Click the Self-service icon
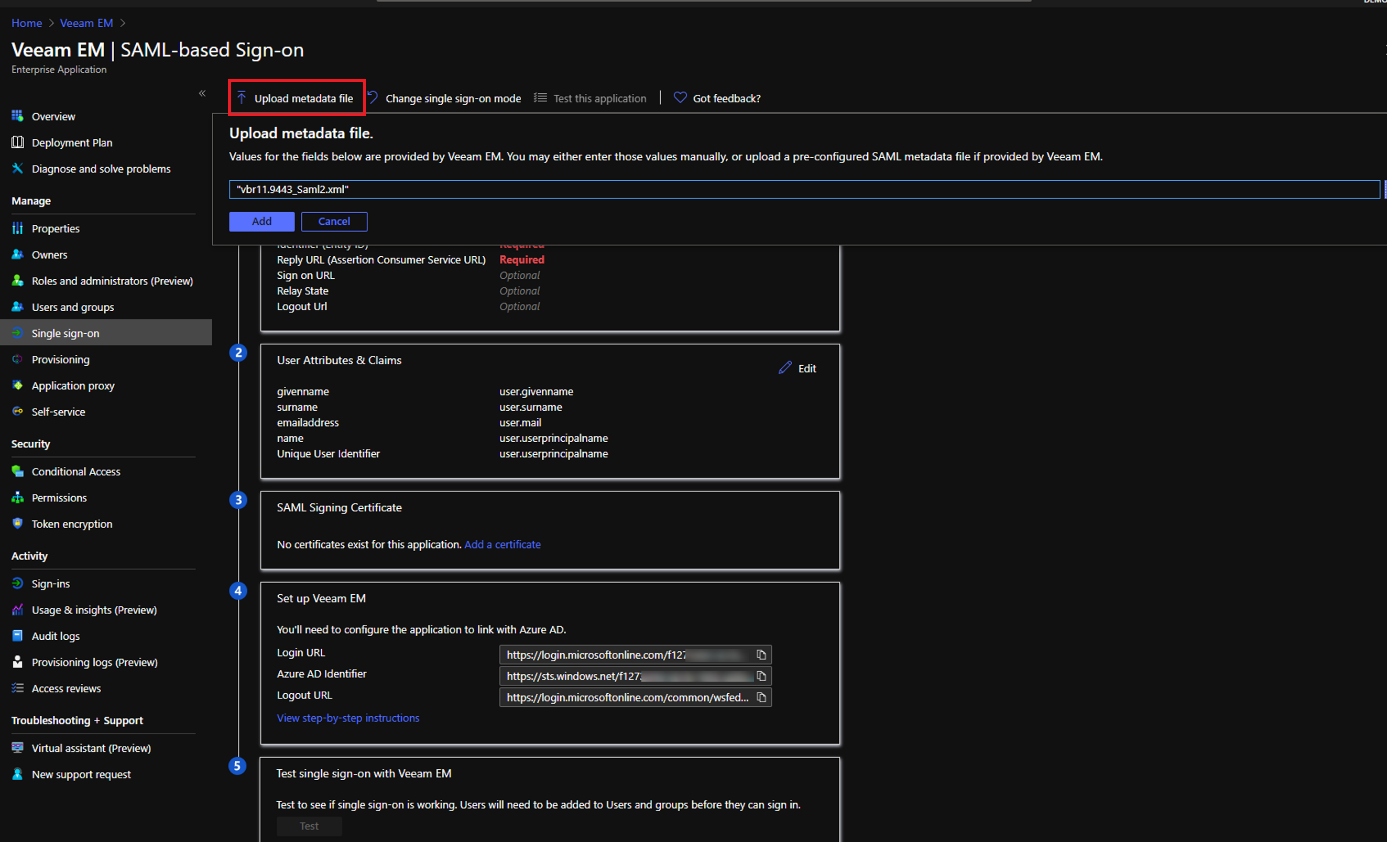Viewport: 1387px width, 842px height. [17, 411]
